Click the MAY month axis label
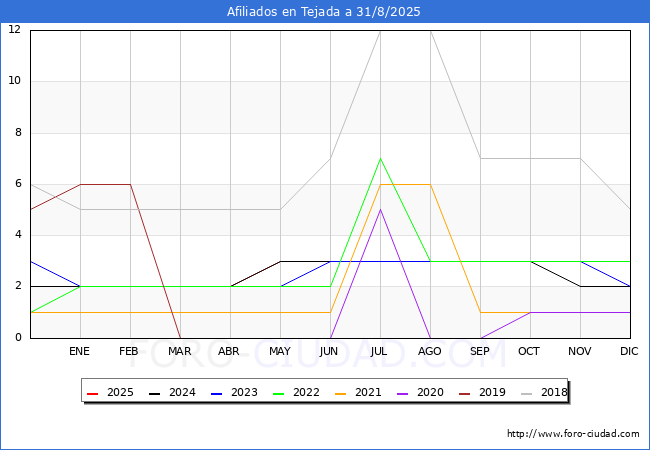 (280, 351)
